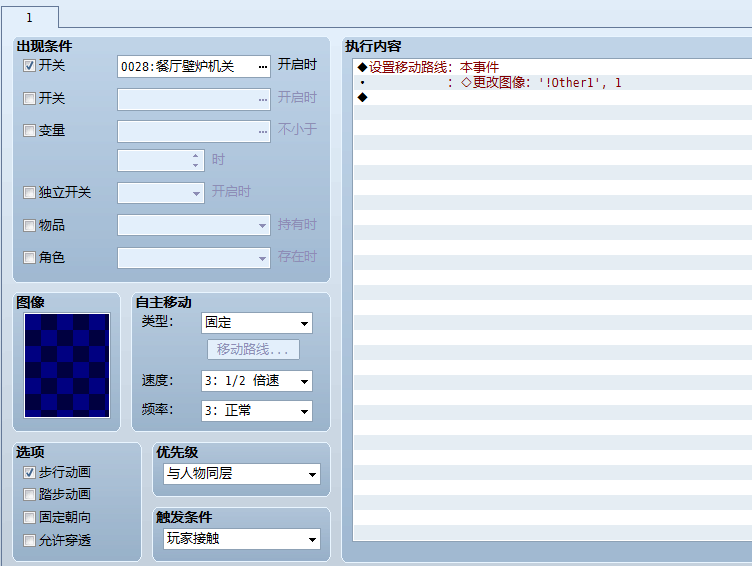
Task: Toggle the 固定朝向 option
Action: [29, 518]
